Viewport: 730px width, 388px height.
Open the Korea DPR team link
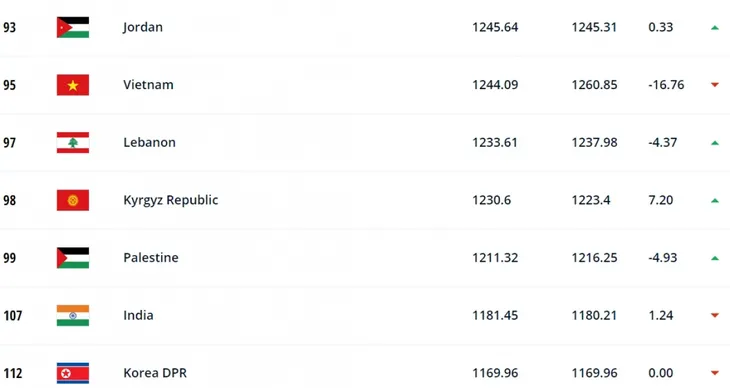pos(155,373)
